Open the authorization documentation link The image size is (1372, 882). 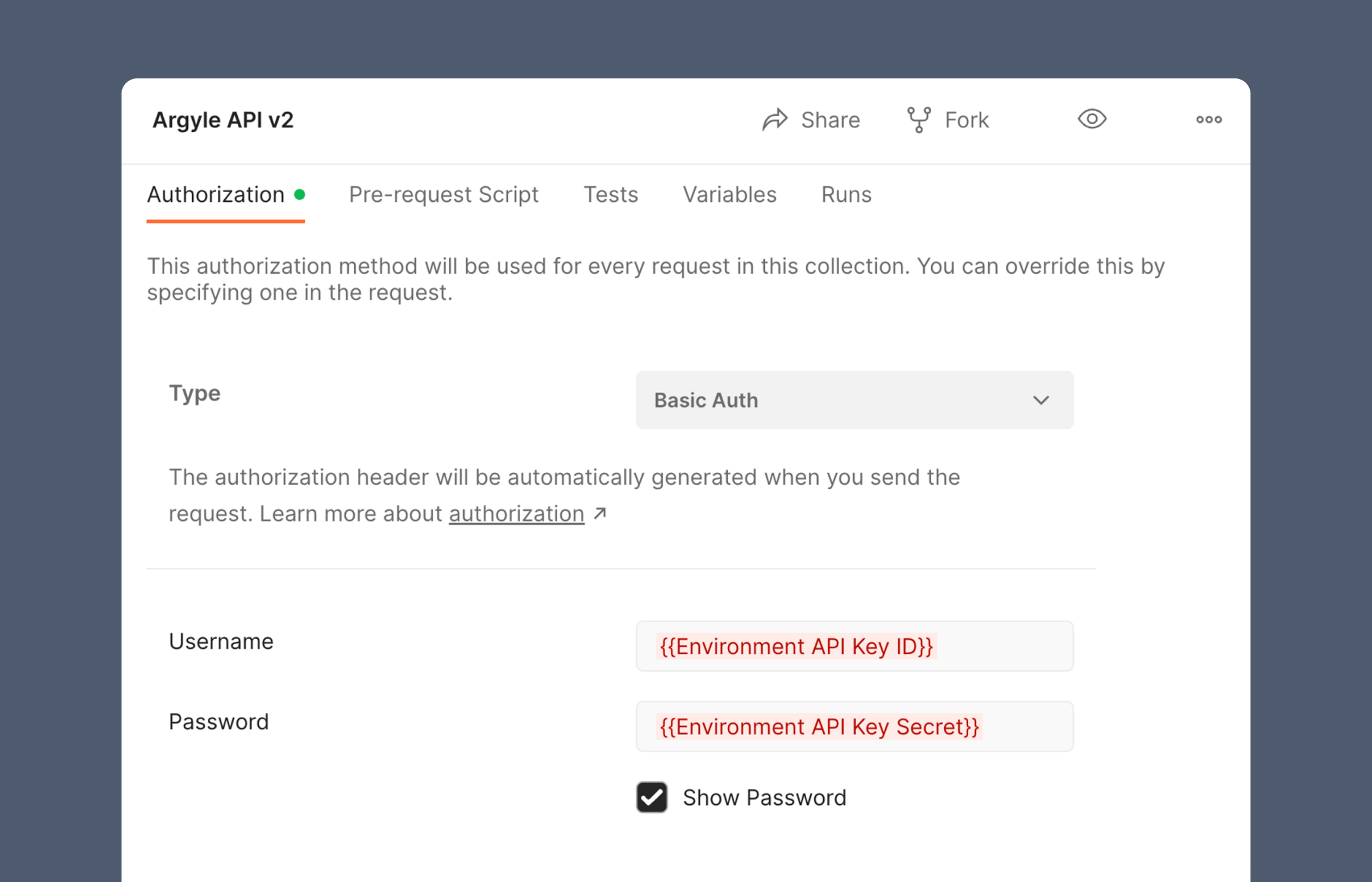pyautogui.click(x=515, y=513)
